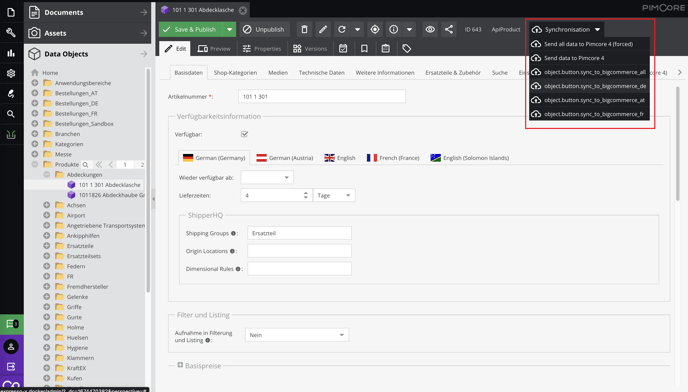Viewport: 688px width, 392px height.
Task: Select Send data to Pimcore 4
Action: point(589,58)
